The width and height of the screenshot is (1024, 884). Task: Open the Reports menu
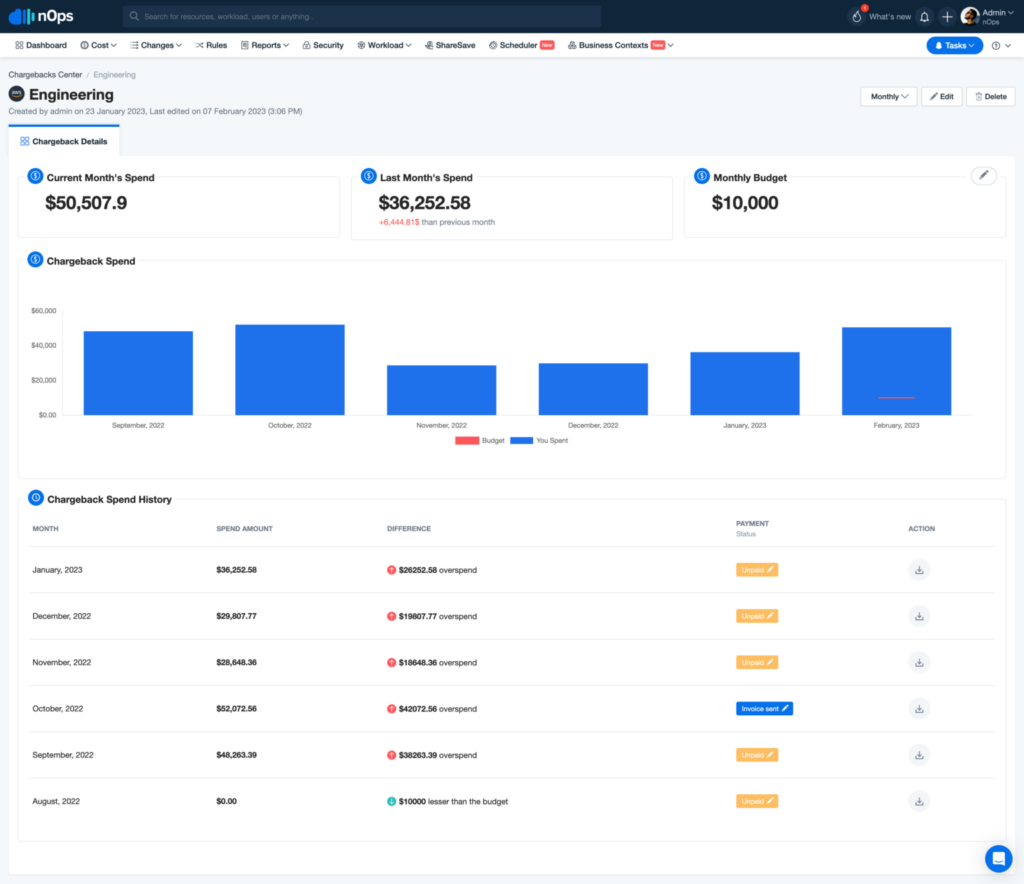pos(264,45)
